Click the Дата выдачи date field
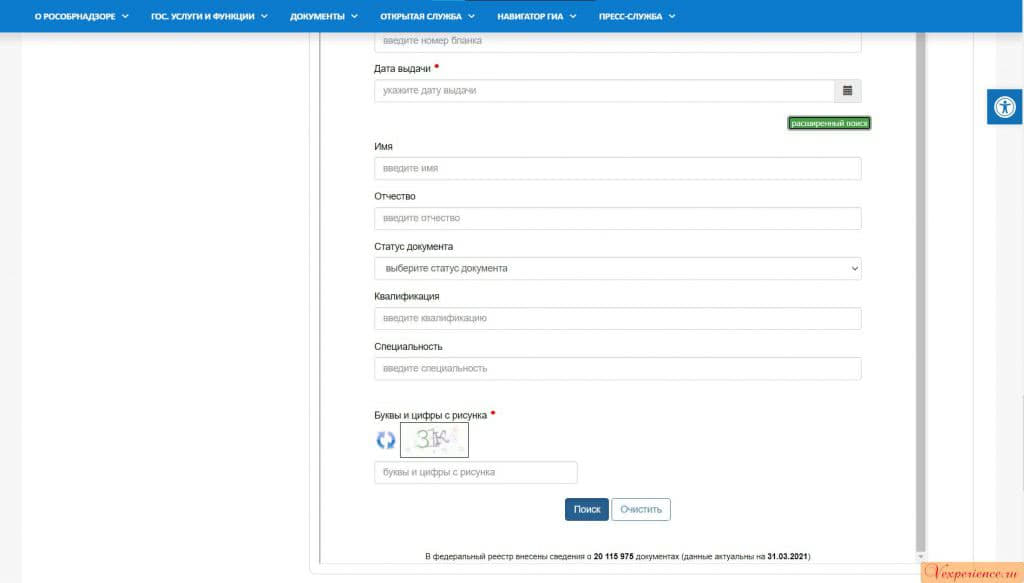The height and width of the screenshot is (583, 1024). (604, 91)
